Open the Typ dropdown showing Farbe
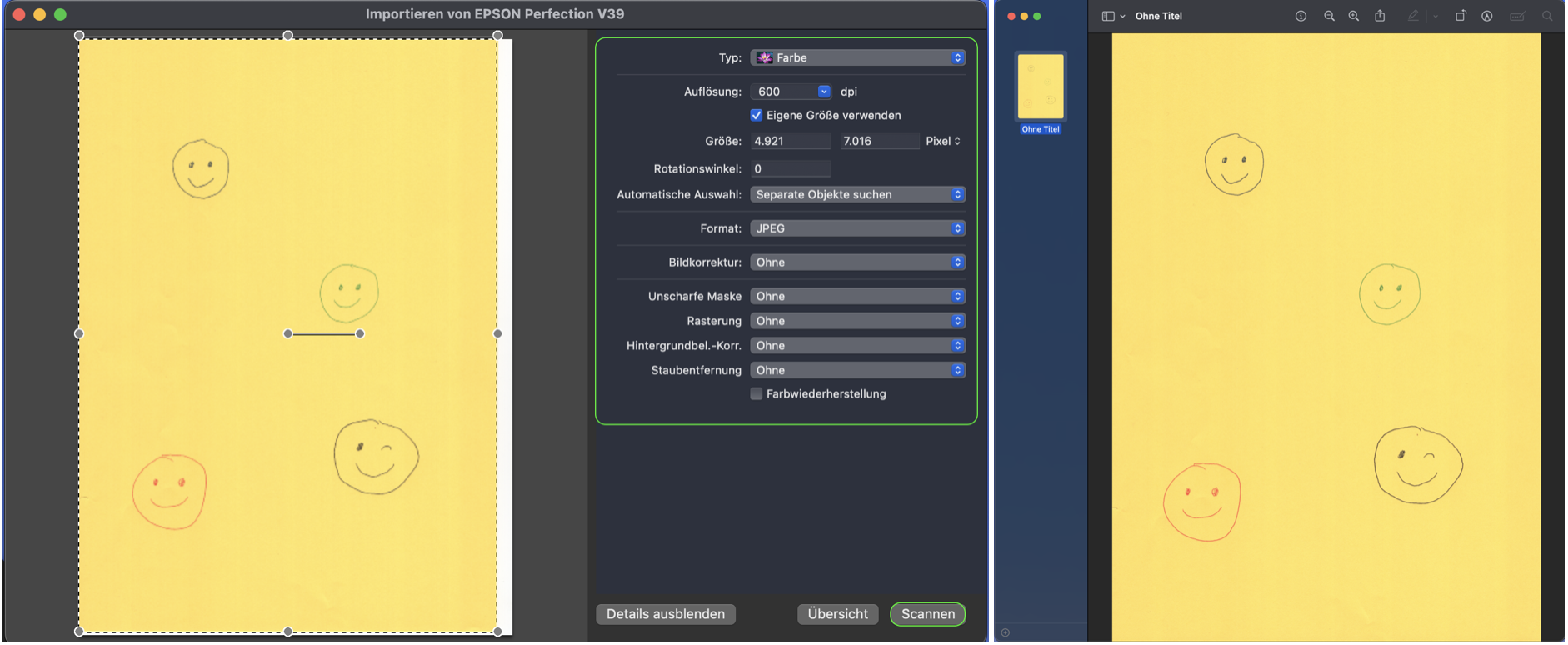Image resolution: width=1568 pixels, height=645 pixels. (857, 57)
